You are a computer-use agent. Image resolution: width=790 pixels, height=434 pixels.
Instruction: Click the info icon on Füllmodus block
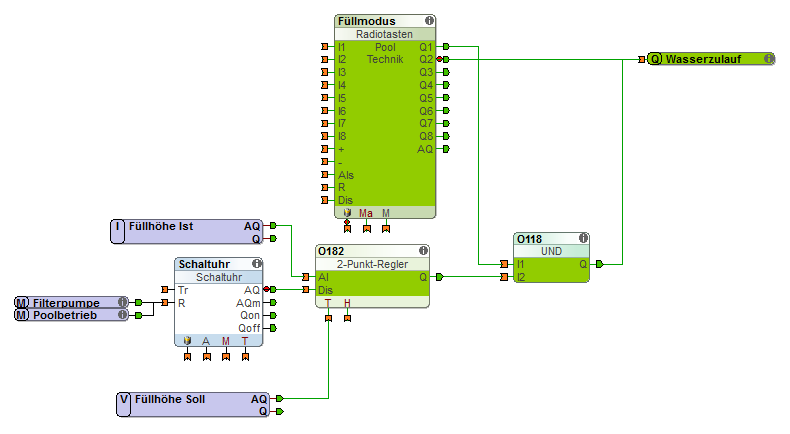[x=429, y=20]
